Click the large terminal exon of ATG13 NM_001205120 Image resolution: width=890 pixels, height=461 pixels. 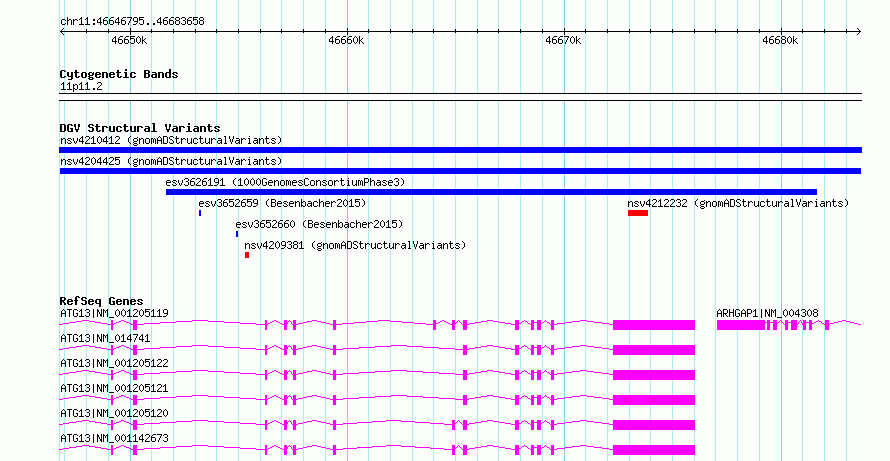pos(654,425)
